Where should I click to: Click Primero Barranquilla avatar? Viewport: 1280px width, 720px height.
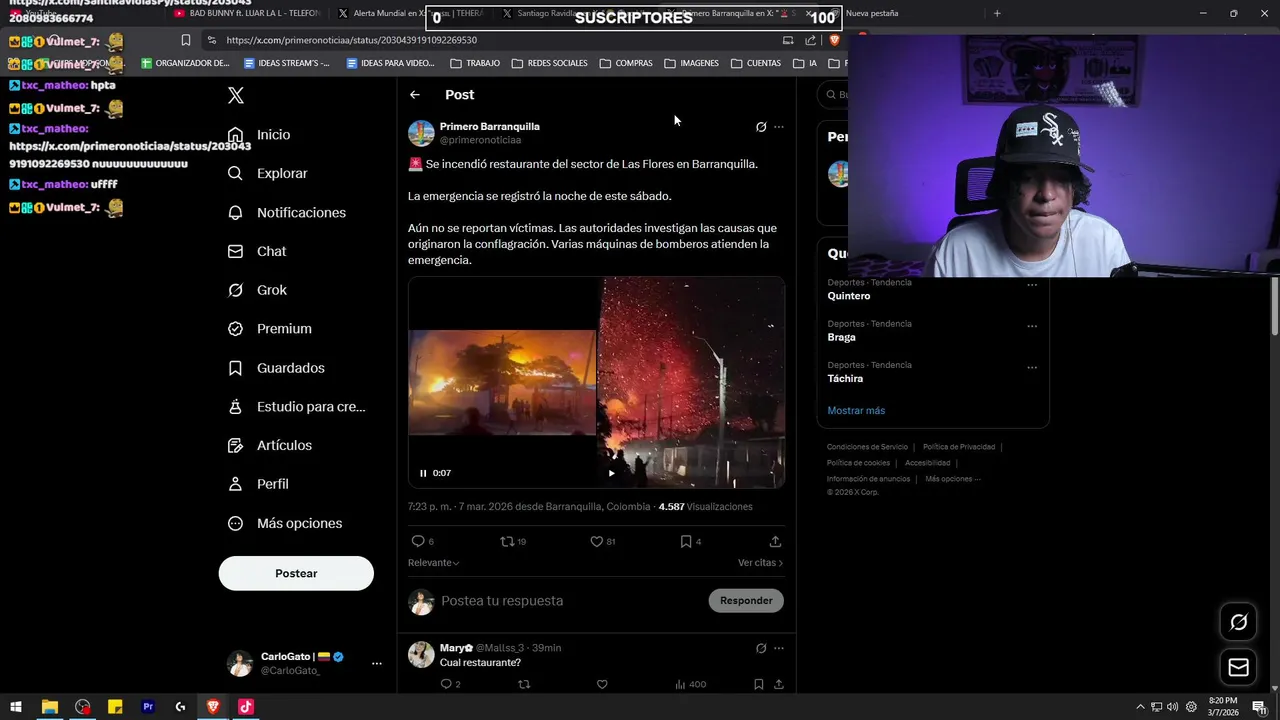pyautogui.click(x=421, y=133)
